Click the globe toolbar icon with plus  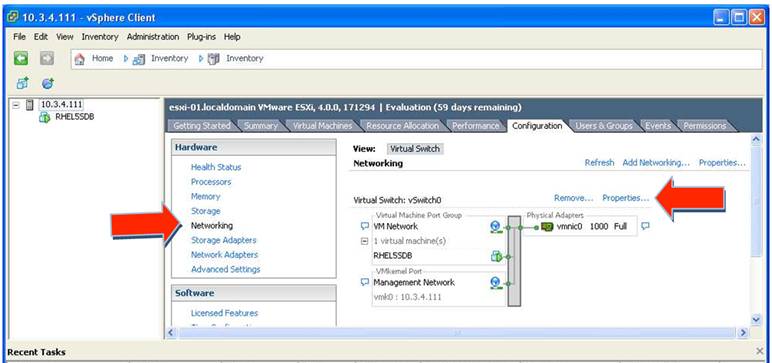(x=48, y=84)
